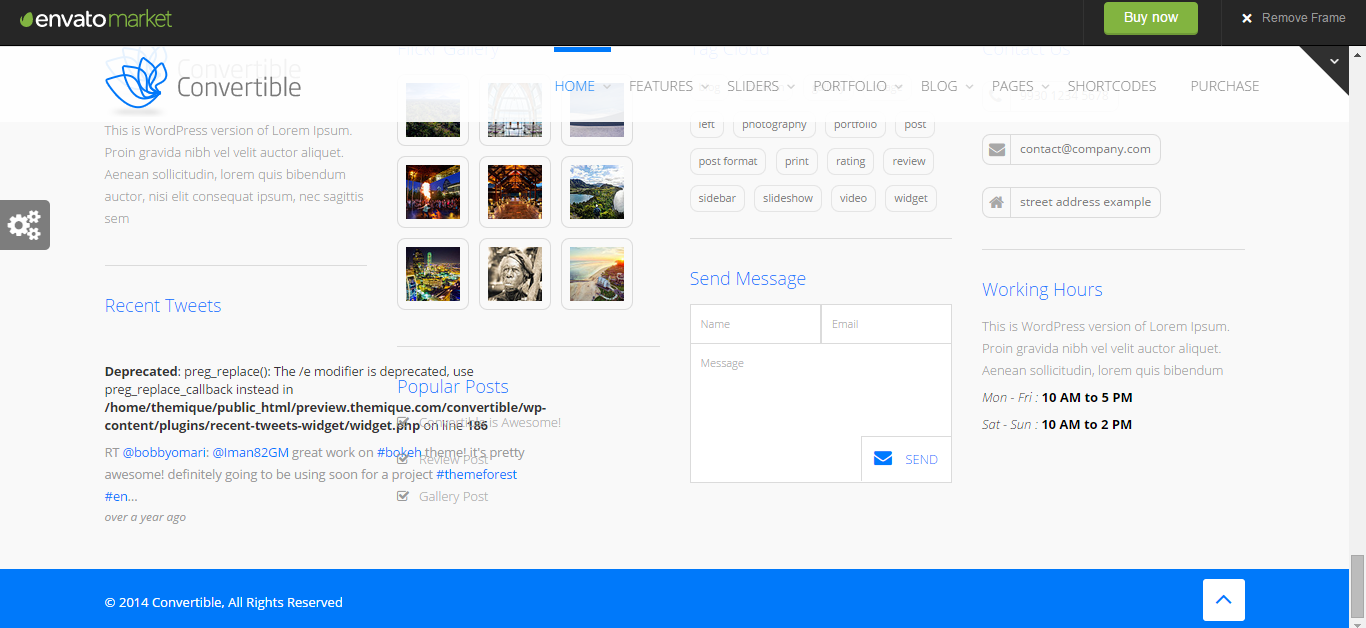Screen dimensions: 1366x628
Task: Click the Send button in message form
Action: 906,459
